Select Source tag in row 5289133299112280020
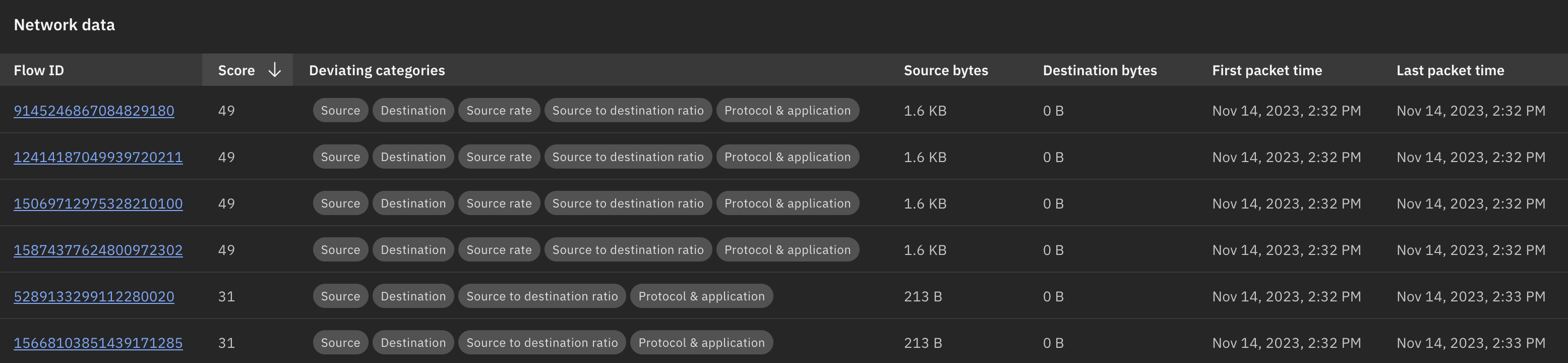 point(340,296)
